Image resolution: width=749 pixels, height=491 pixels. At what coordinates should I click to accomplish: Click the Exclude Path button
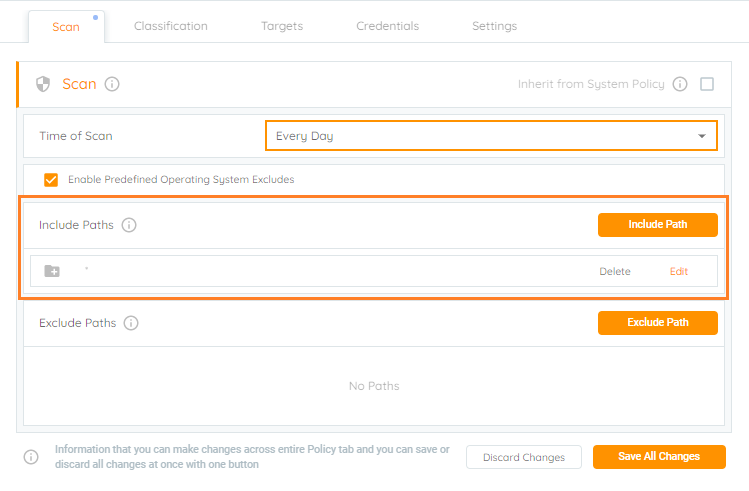(x=658, y=322)
